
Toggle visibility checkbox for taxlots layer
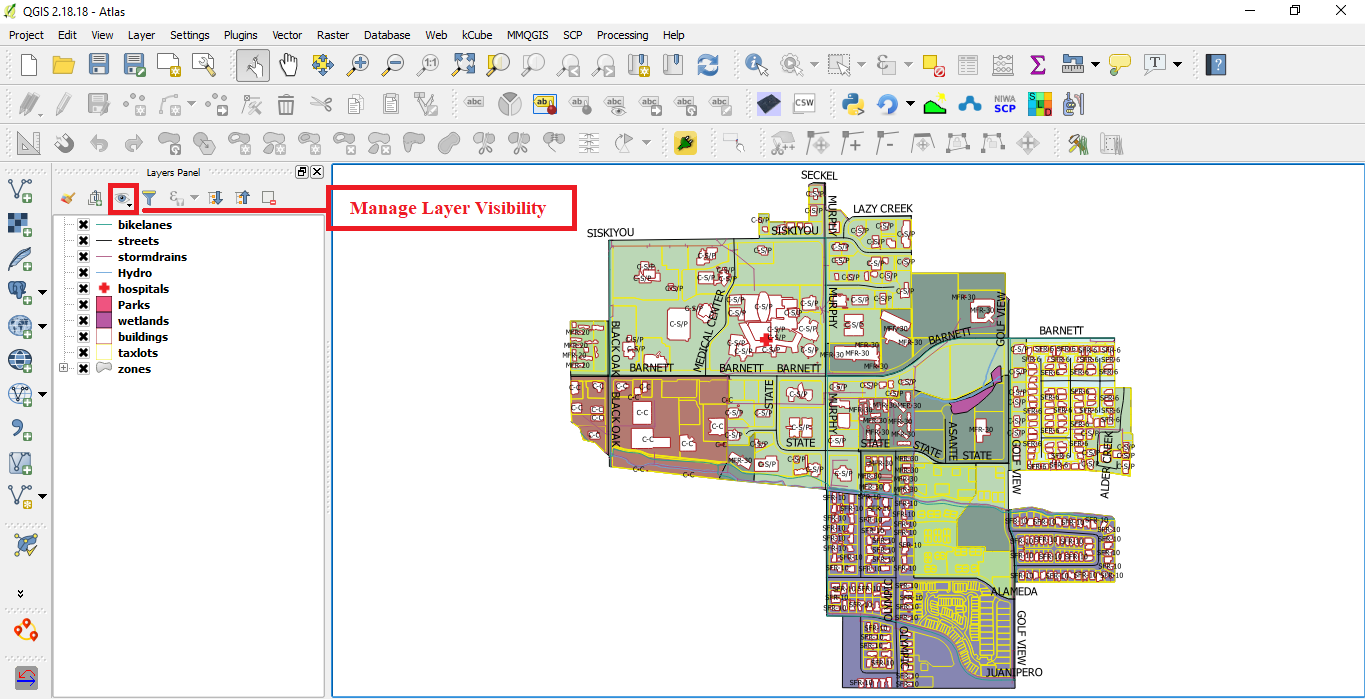pos(83,353)
